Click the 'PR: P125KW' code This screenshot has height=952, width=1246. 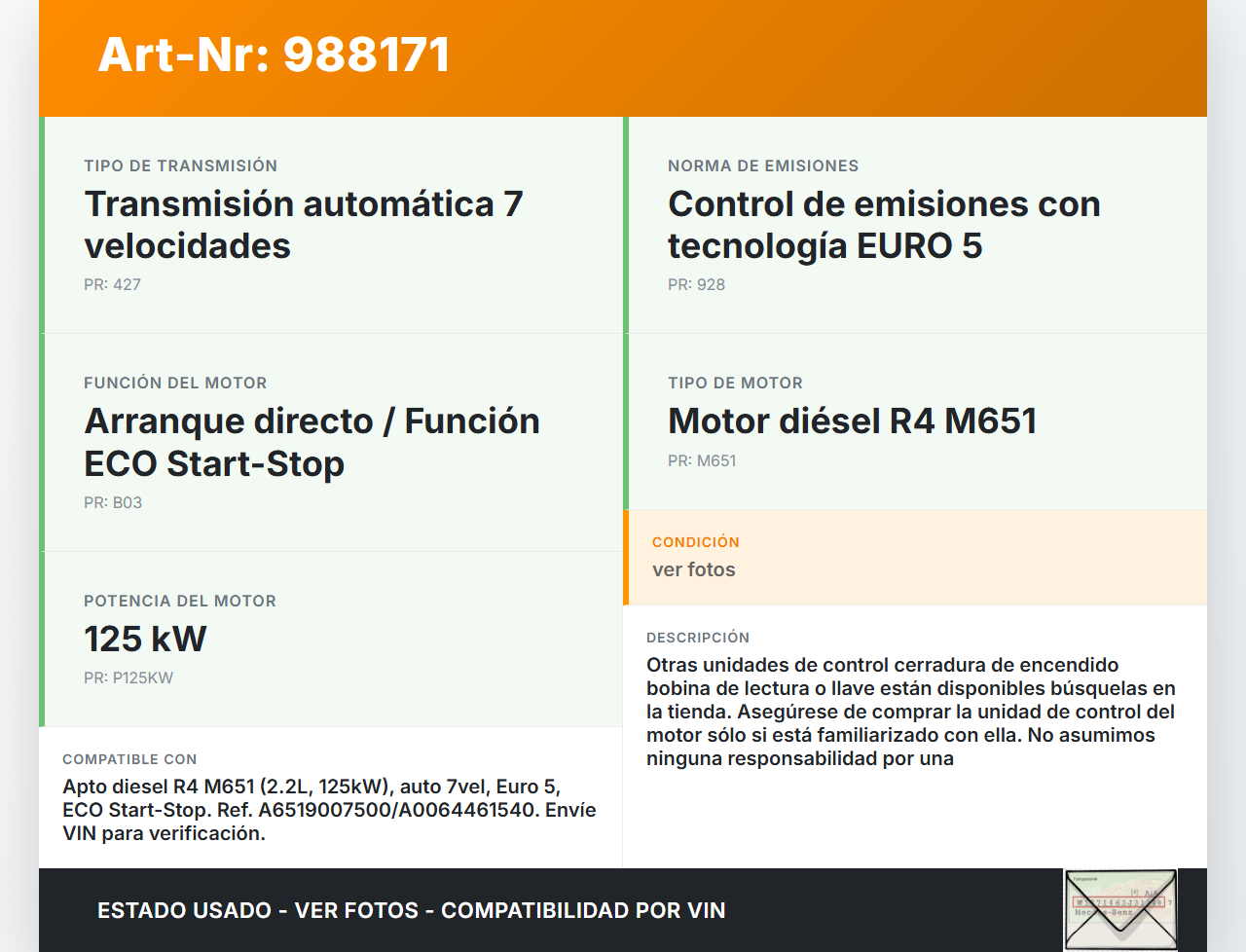pyautogui.click(x=128, y=677)
